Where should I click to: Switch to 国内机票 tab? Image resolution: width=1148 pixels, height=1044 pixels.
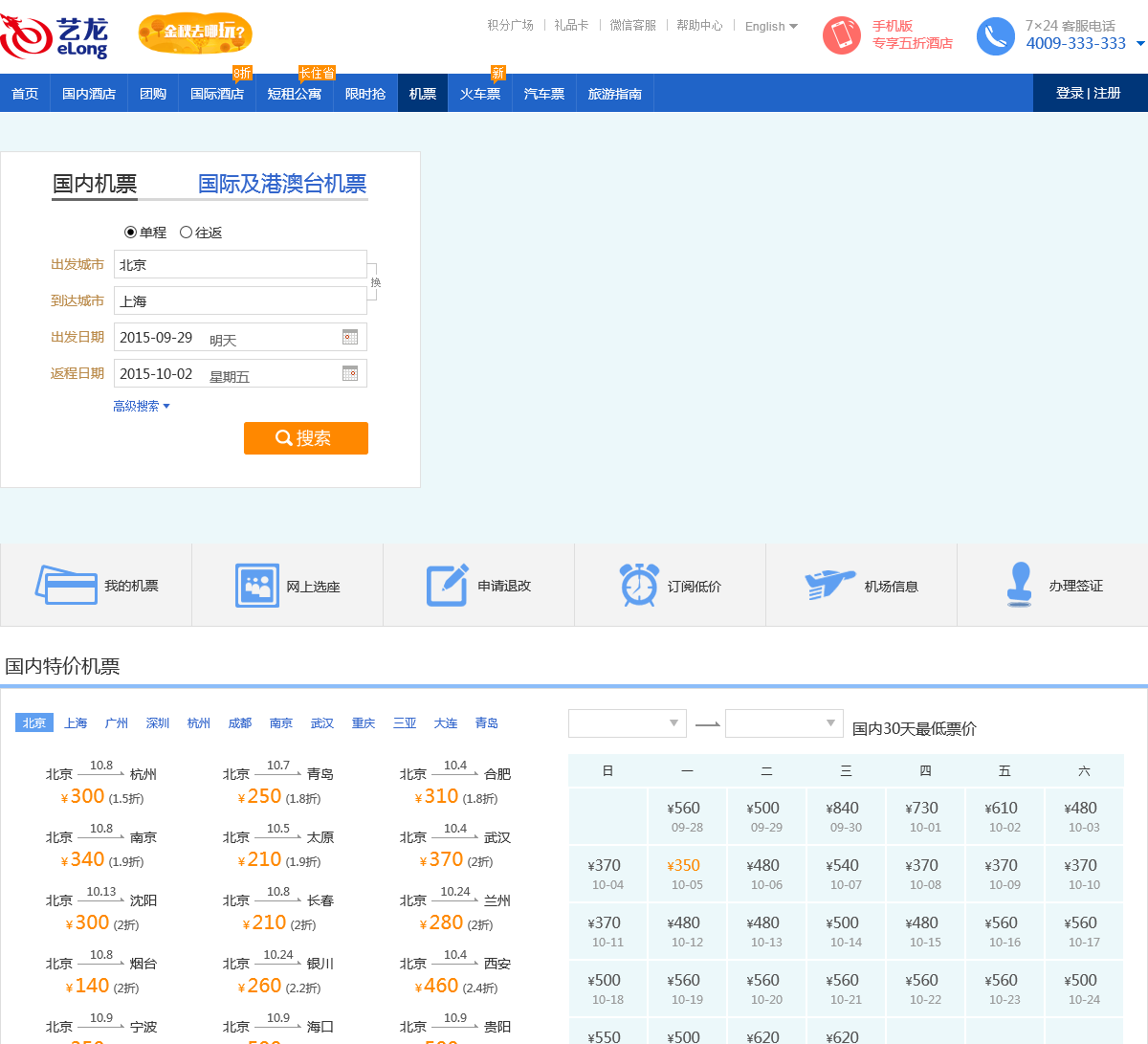point(95,184)
